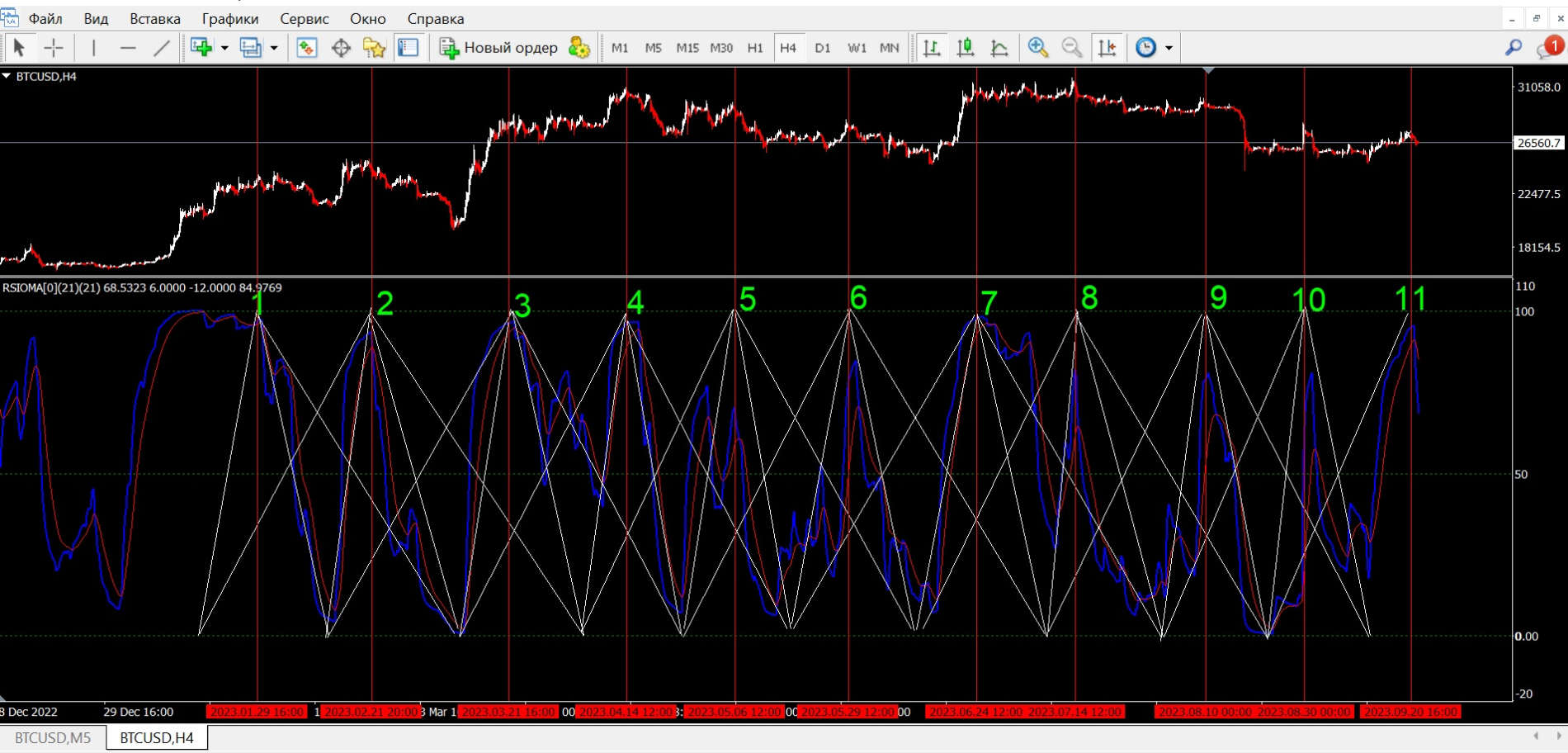Open the Справка menu
Screen dimensions: 1568x753
point(436,18)
